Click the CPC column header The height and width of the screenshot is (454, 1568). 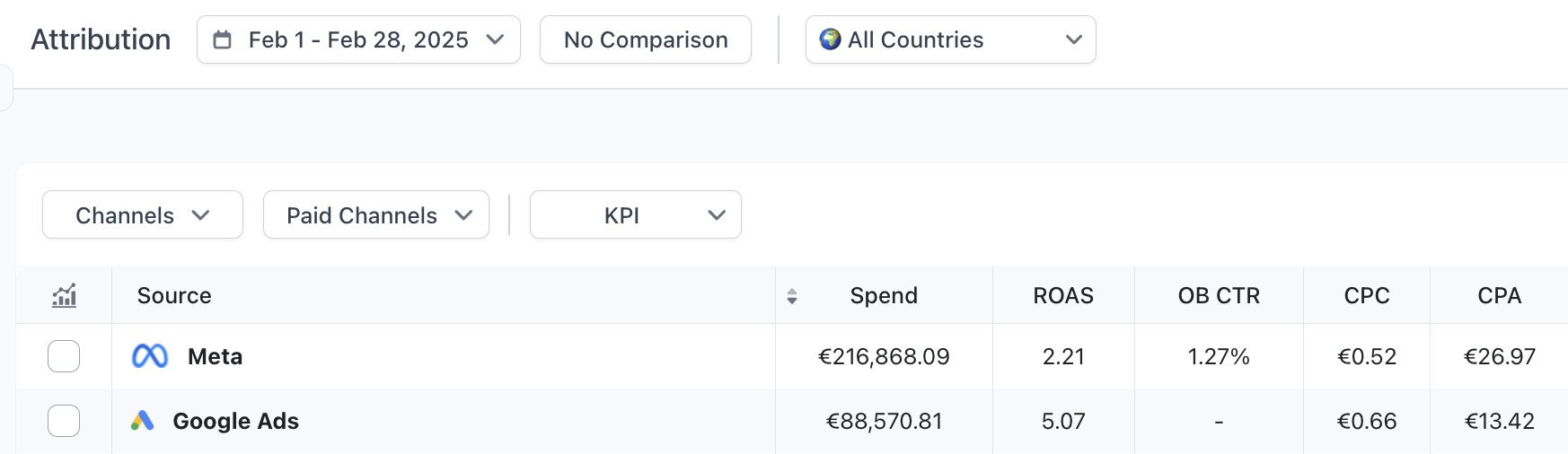tap(1367, 296)
